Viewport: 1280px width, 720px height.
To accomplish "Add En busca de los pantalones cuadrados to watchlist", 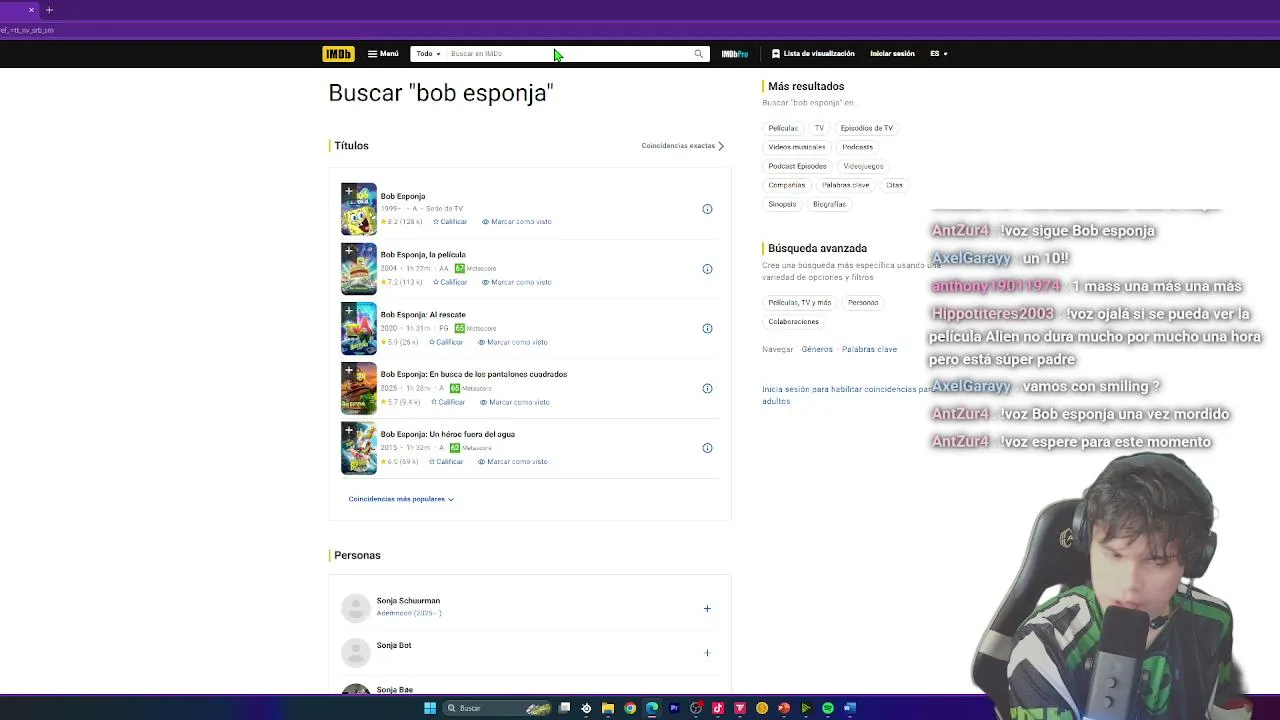I will coord(349,370).
